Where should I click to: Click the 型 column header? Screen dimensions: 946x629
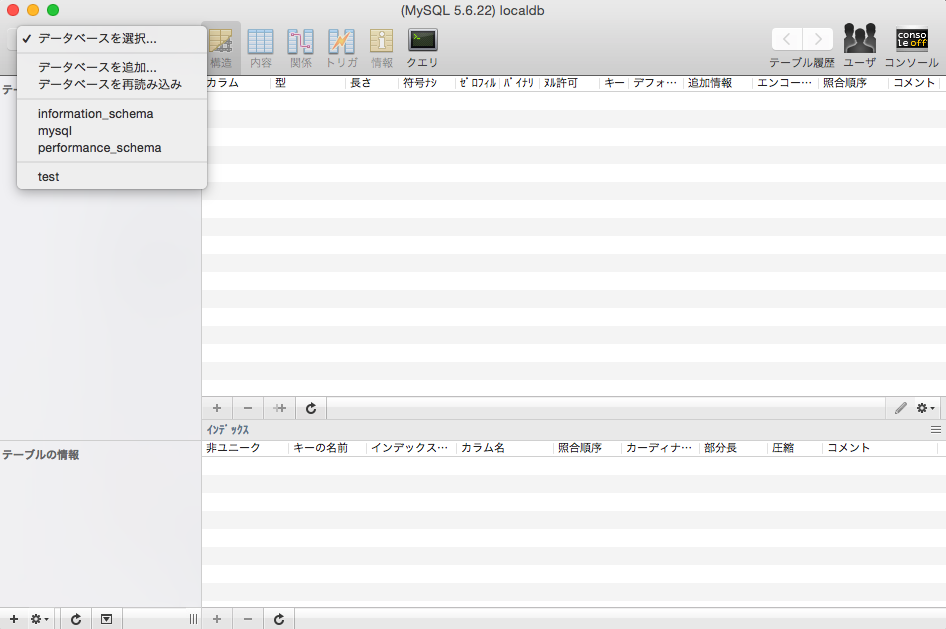[308, 83]
